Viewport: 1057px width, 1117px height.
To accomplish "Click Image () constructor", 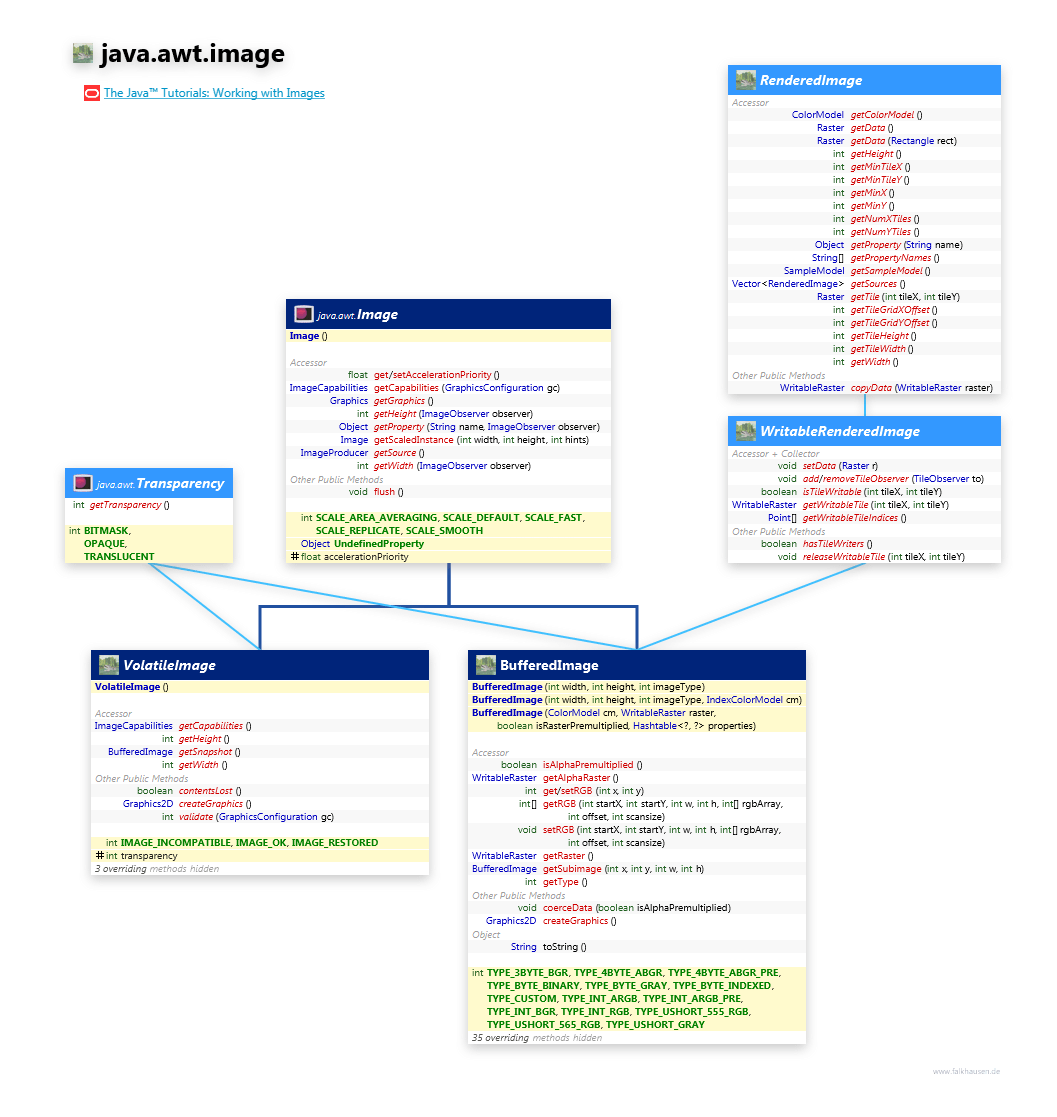I will (308, 336).
